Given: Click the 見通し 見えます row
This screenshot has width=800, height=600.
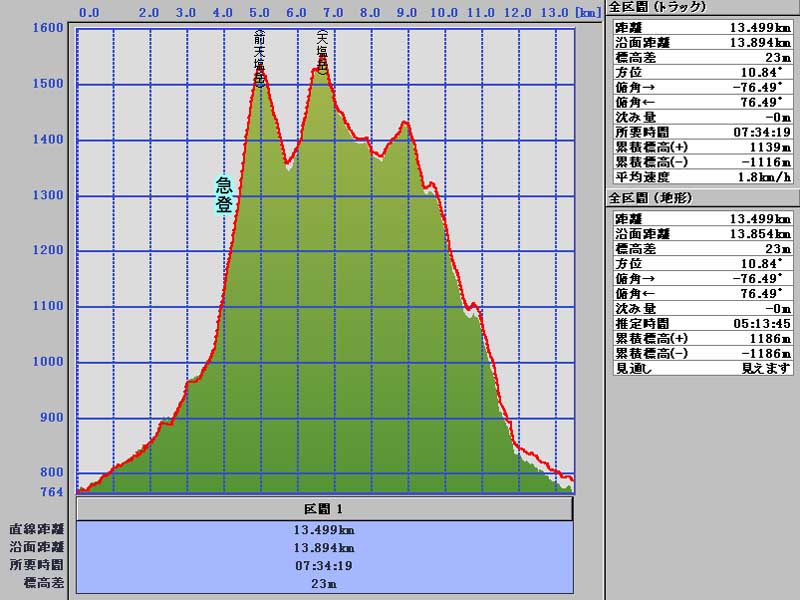Looking at the screenshot, I should (702, 368).
